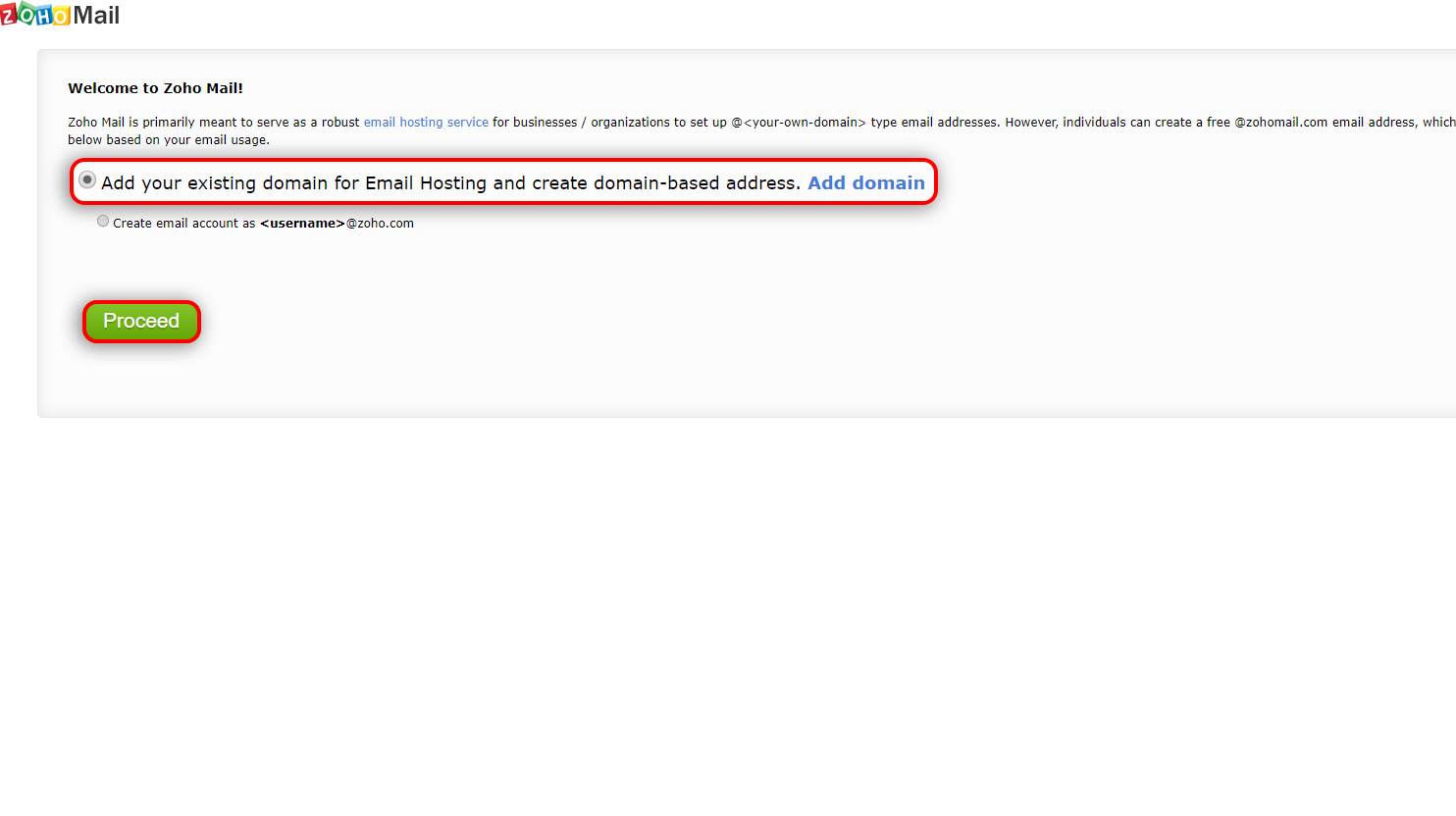Click the green O block of the Zoho logo
This screenshot has width=1456, height=816.
[26, 13]
